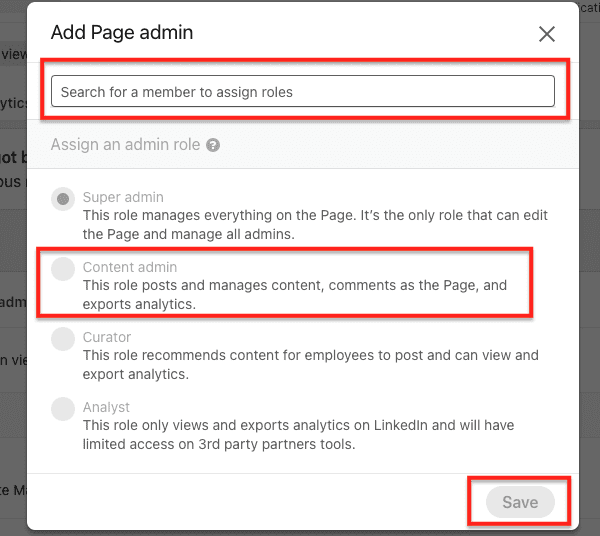
Task: Click Super admin description about managing everything
Action: pyautogui.click(x=315, y=225)
